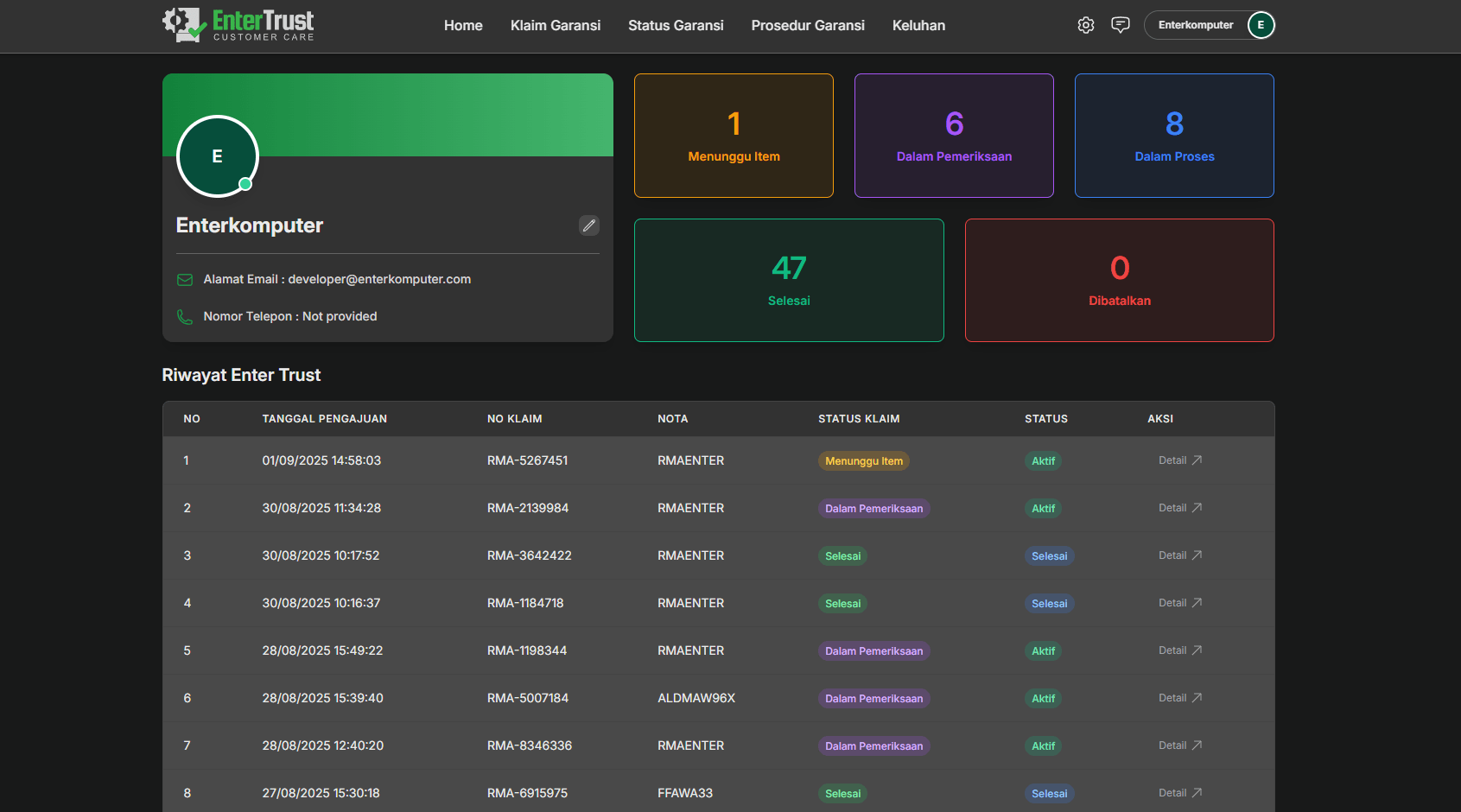
Task: Click nota FFAWA33
Action: click(x=685, y=793)
